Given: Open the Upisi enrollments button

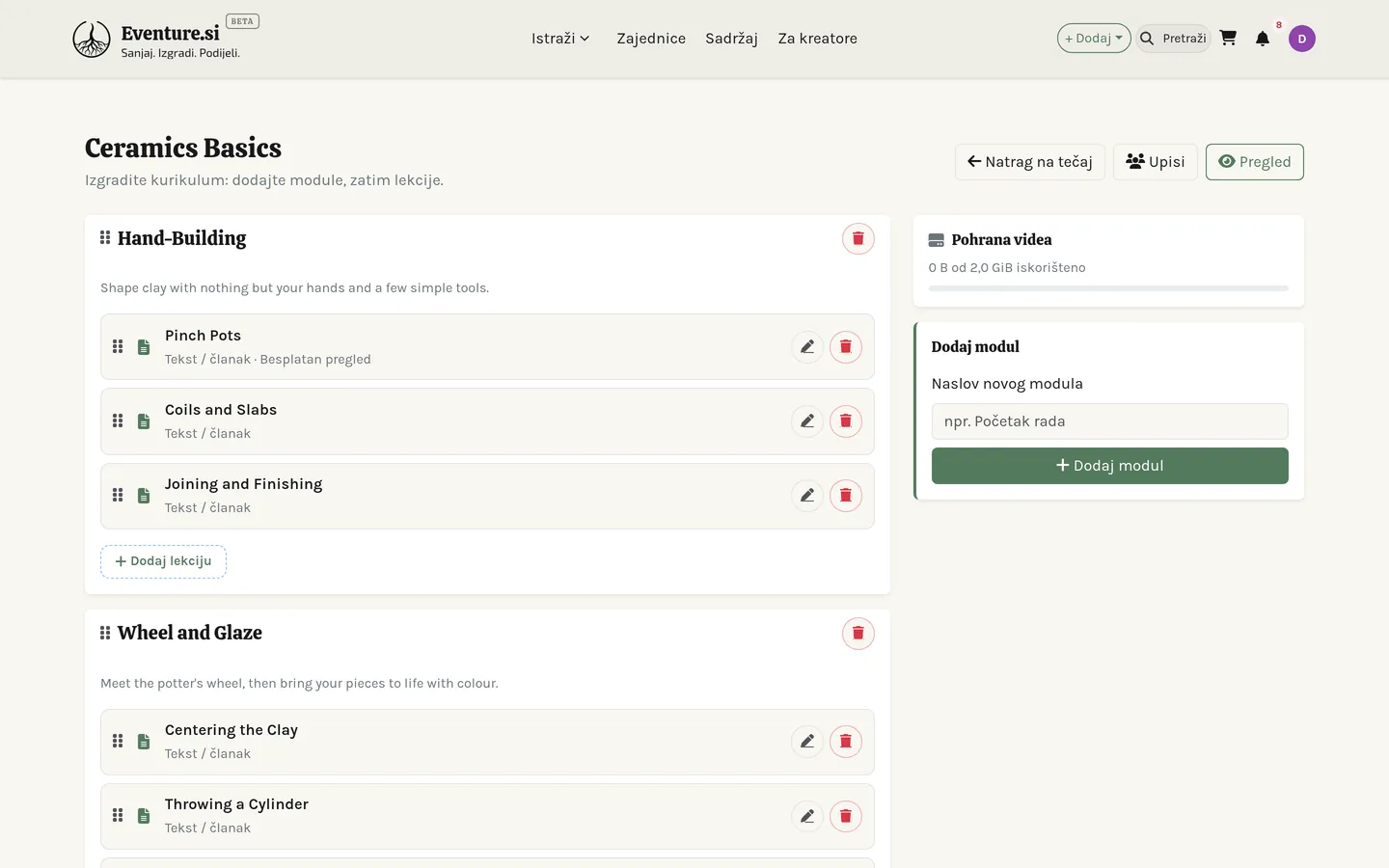Looking at the screenshot, I should pyautogui.click(x=1156, y=162).
